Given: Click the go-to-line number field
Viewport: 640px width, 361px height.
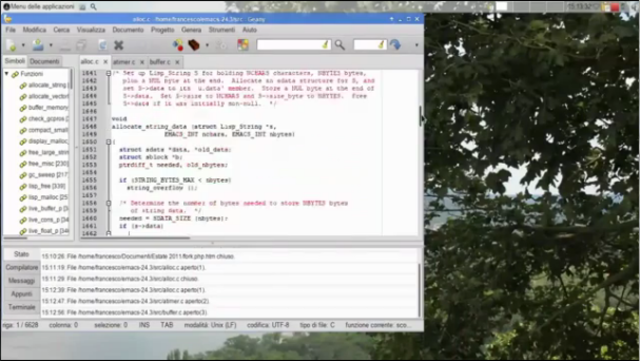Looking at the screenshot, I should [366, 45].
